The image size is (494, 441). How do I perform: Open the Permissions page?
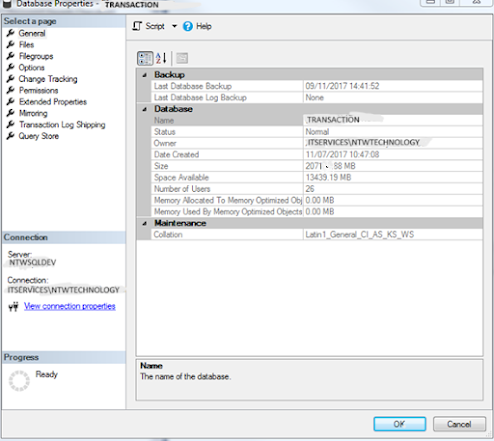[38, 90]
